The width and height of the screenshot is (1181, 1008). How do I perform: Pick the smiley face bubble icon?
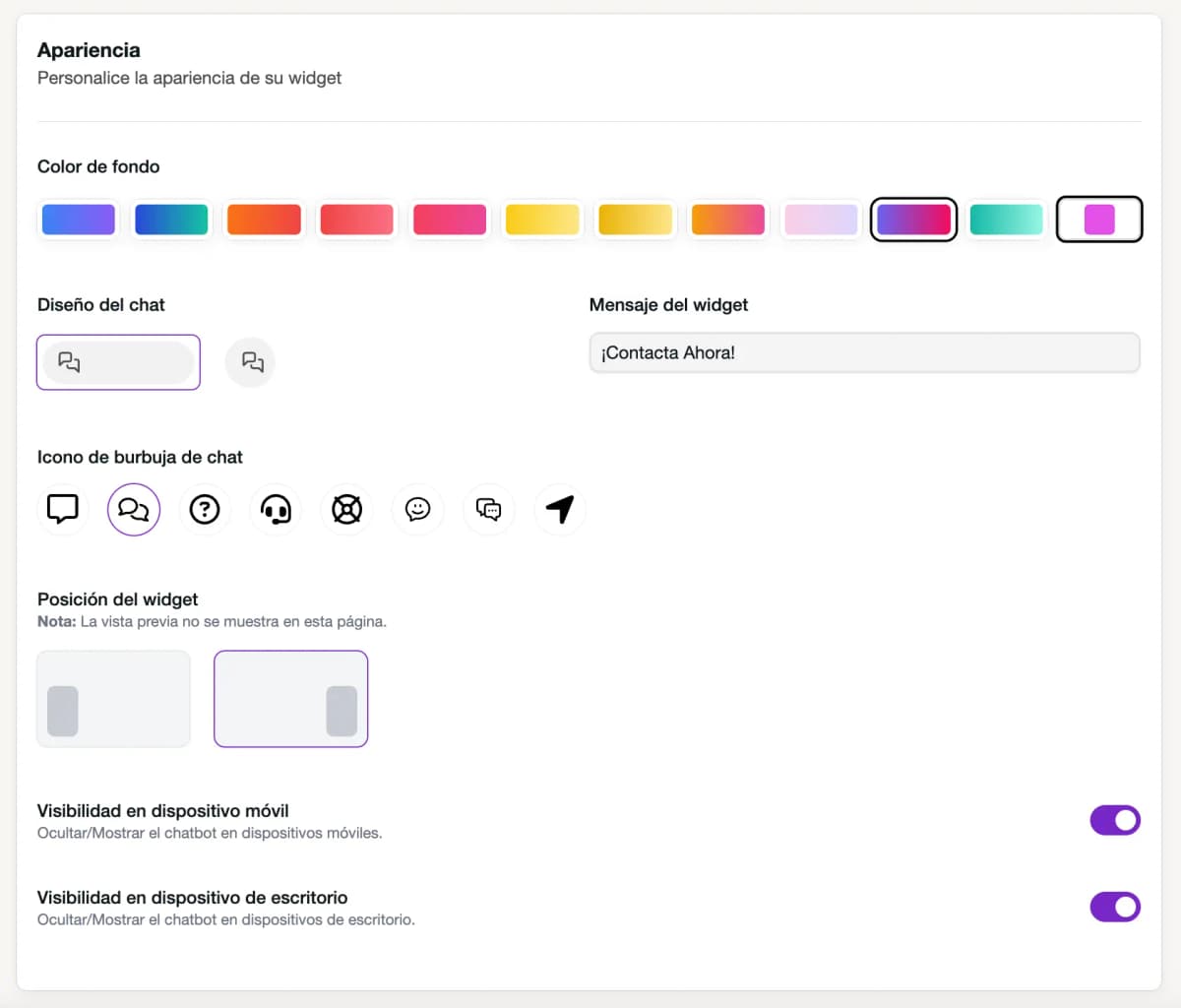417,509
